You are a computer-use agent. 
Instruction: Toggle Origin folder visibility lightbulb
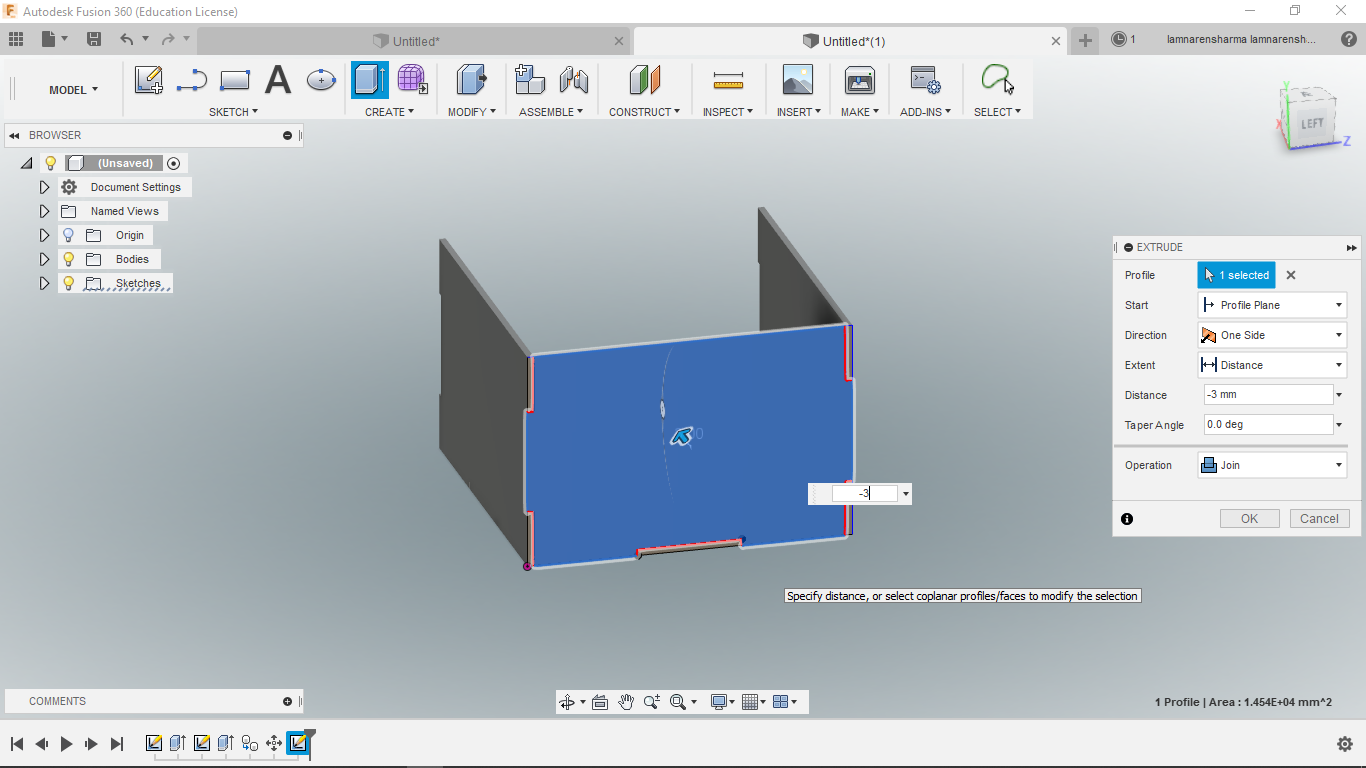click(x=68, y=235)
